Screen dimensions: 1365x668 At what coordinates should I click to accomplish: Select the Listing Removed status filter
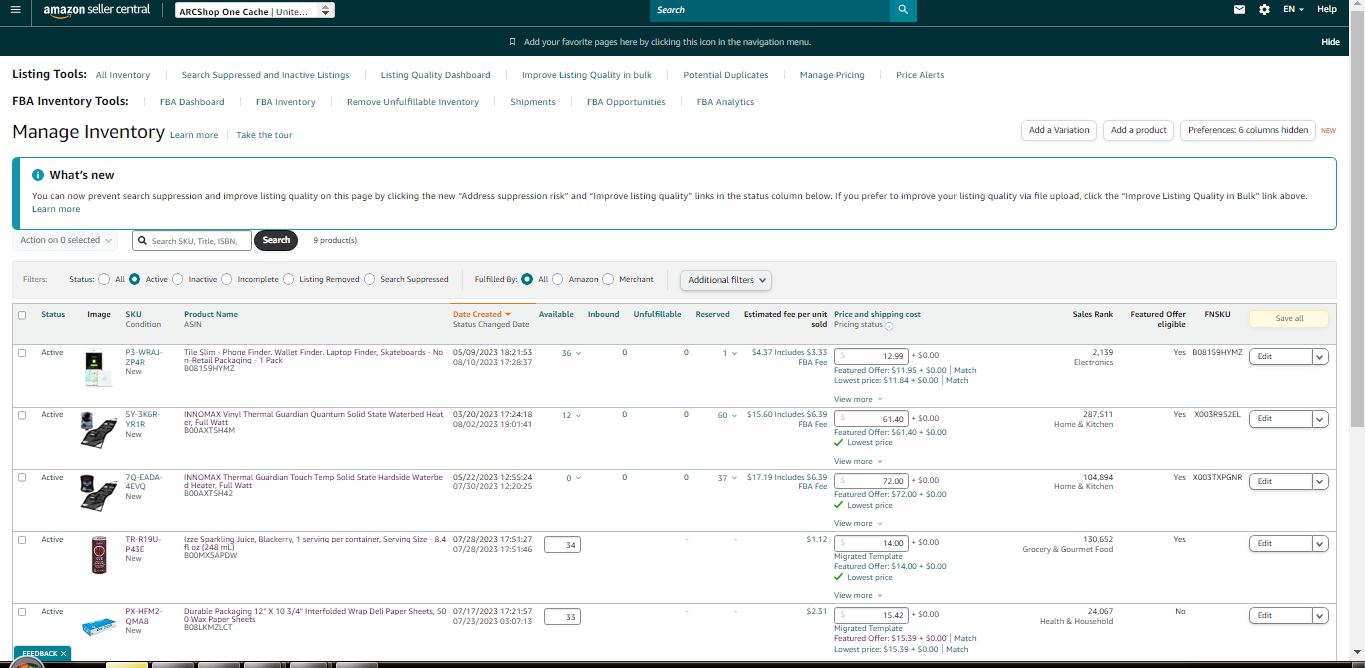[x=289, y=279]
